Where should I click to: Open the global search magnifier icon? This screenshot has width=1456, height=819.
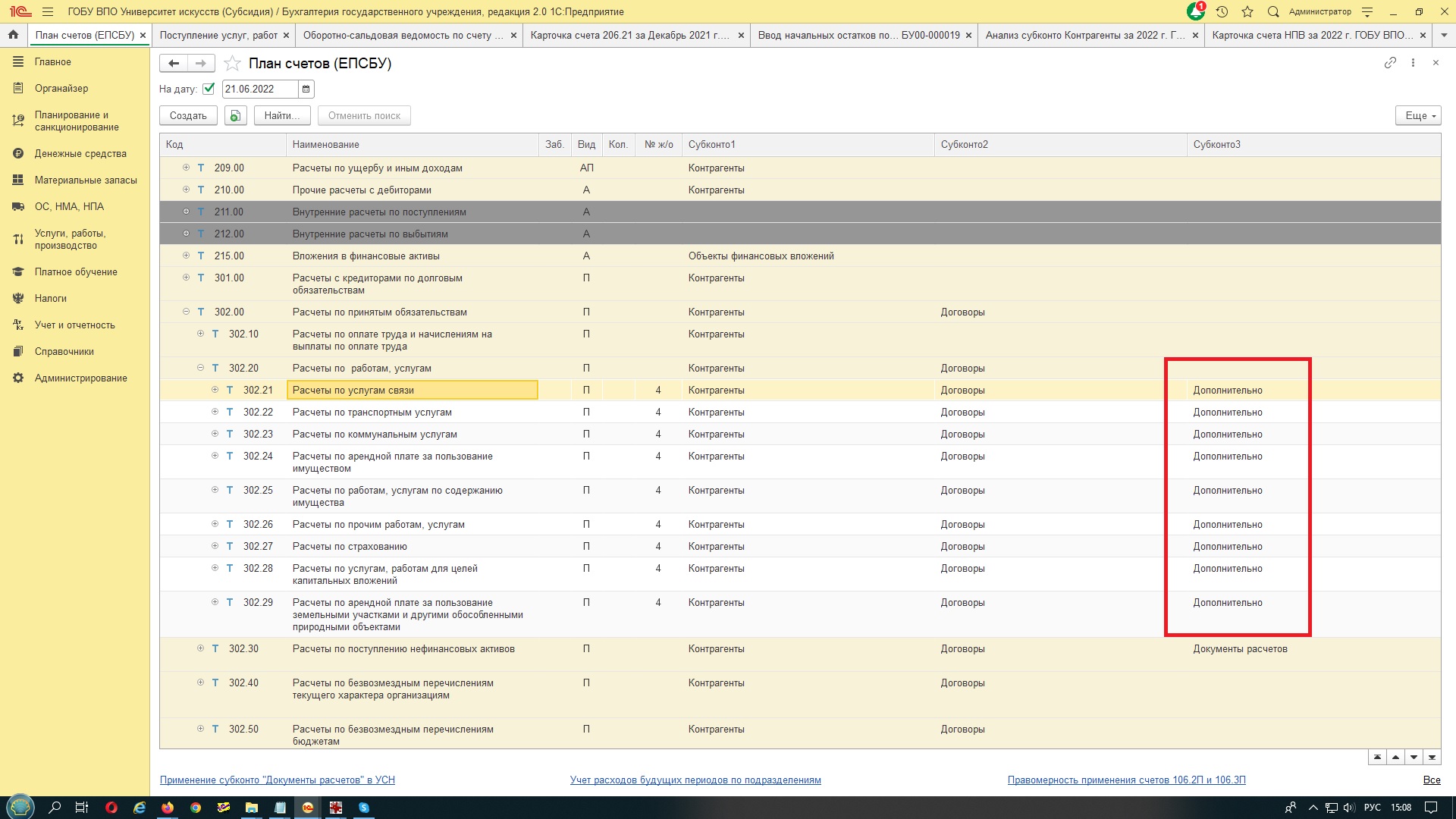click(x=1273, y=11)
